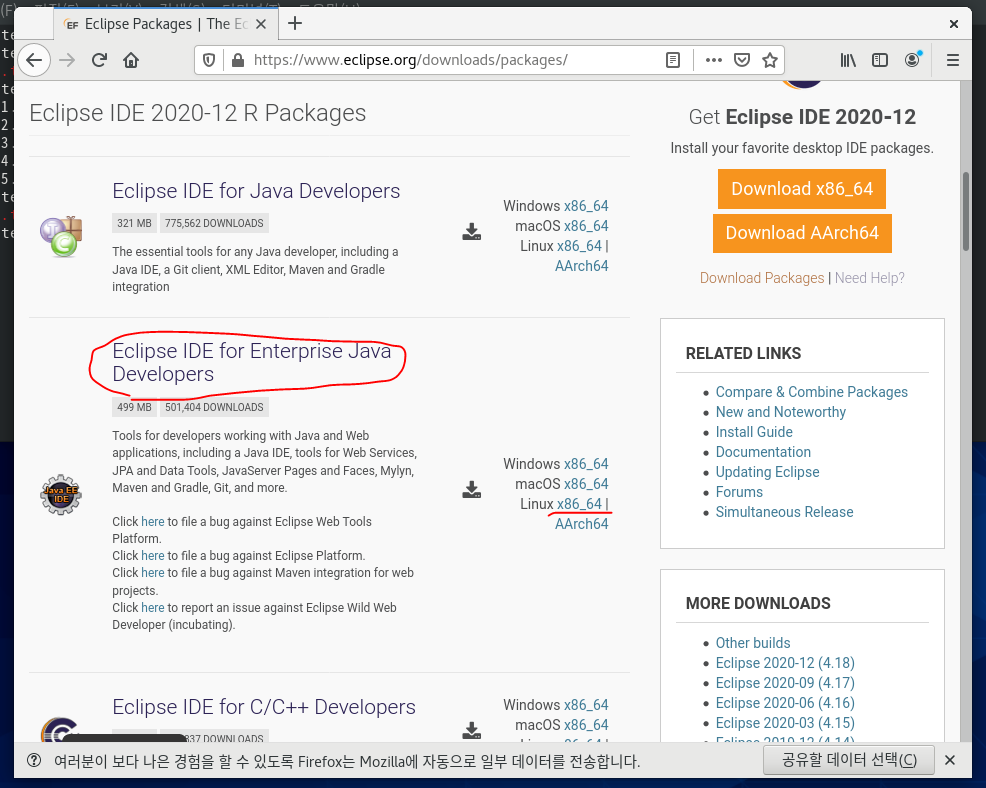Open the Download Packages link
Screen dimensions: 986x788
[762, 278]
